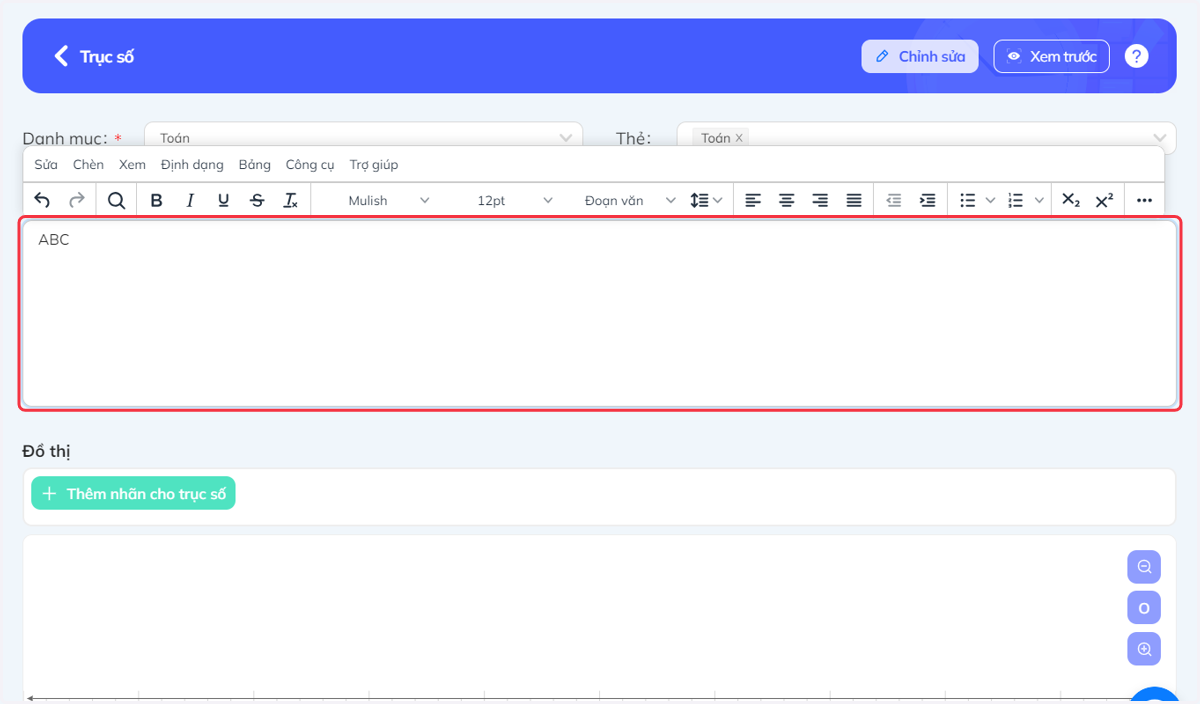Toggle strikethrough formatting
Screen dimensions: 1200x704
tap(257, 200)
